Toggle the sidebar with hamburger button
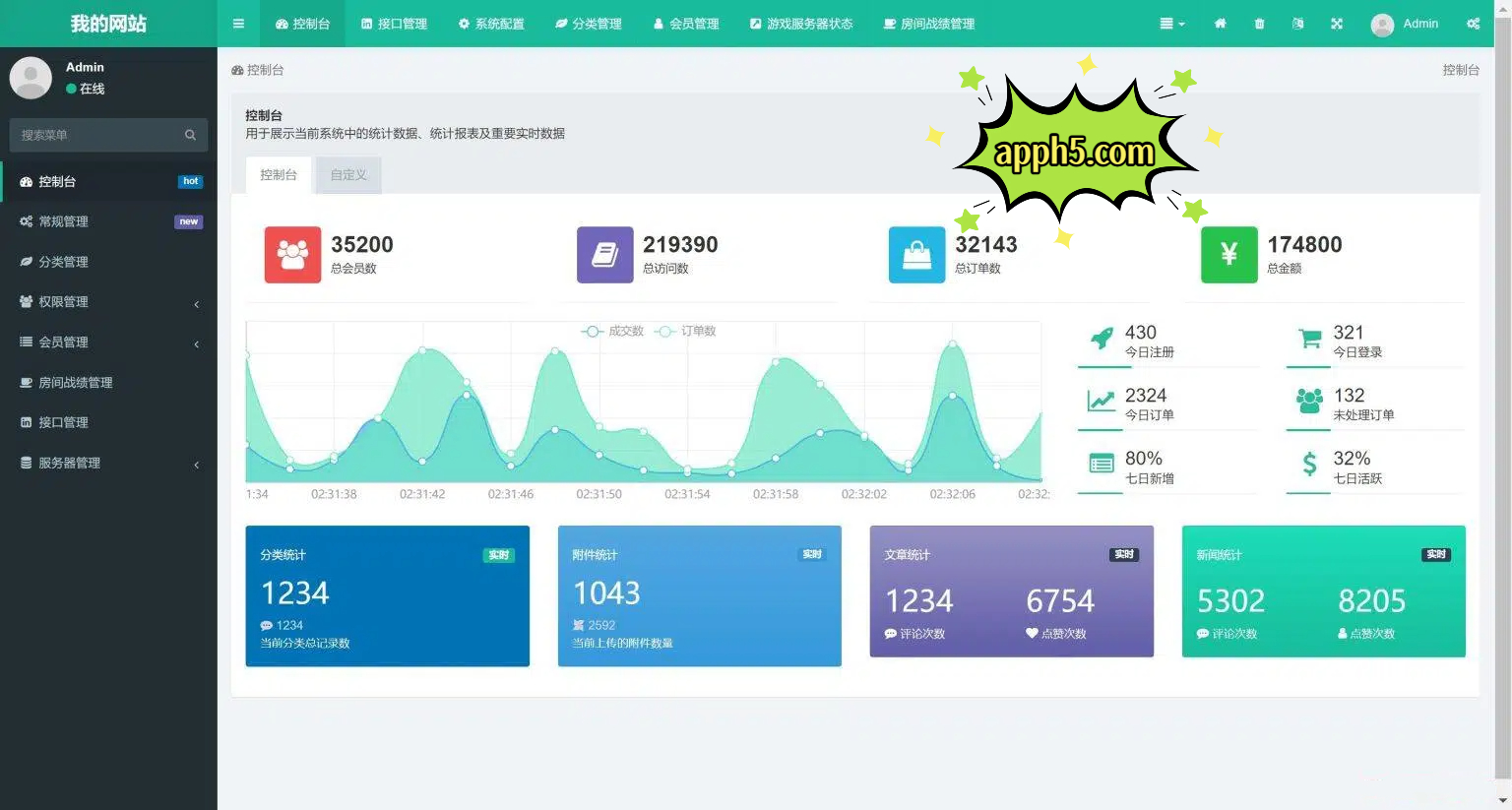Screen dimensions: 1512x810 point(238,24)
